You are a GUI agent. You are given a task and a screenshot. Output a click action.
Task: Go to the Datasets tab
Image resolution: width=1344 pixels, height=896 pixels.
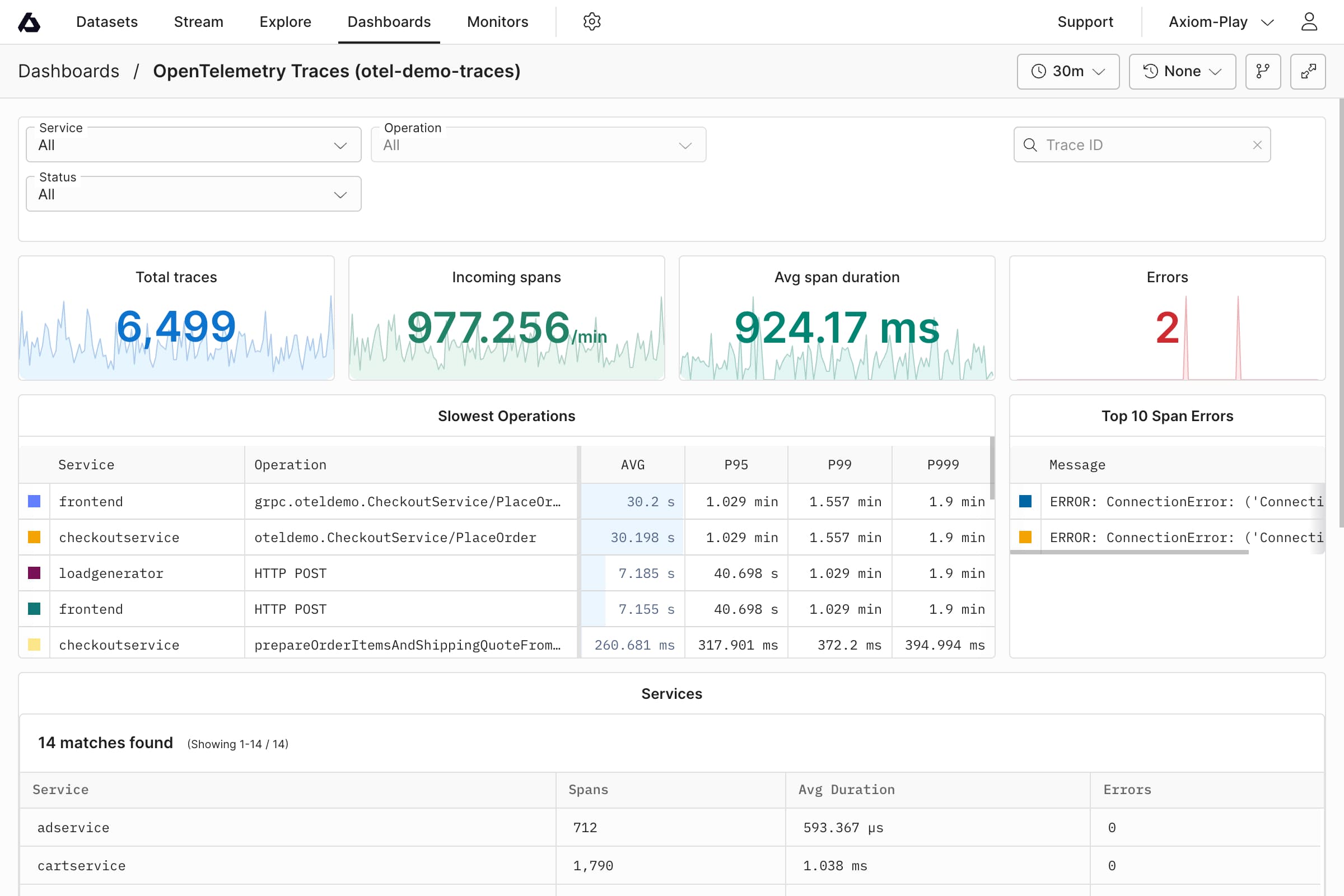(x=107, y=22)
